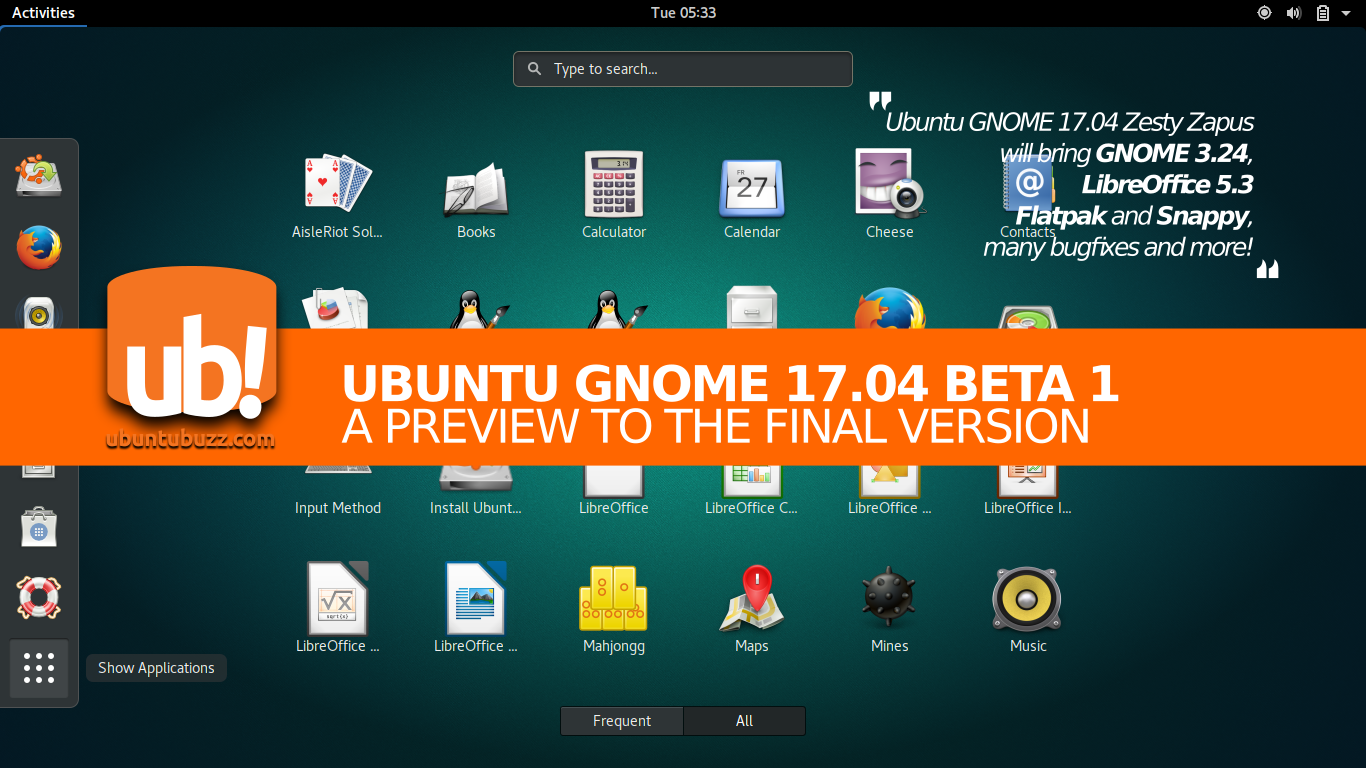Open the Maps application
Screen dimensions: 1366x768
(752, 598)
